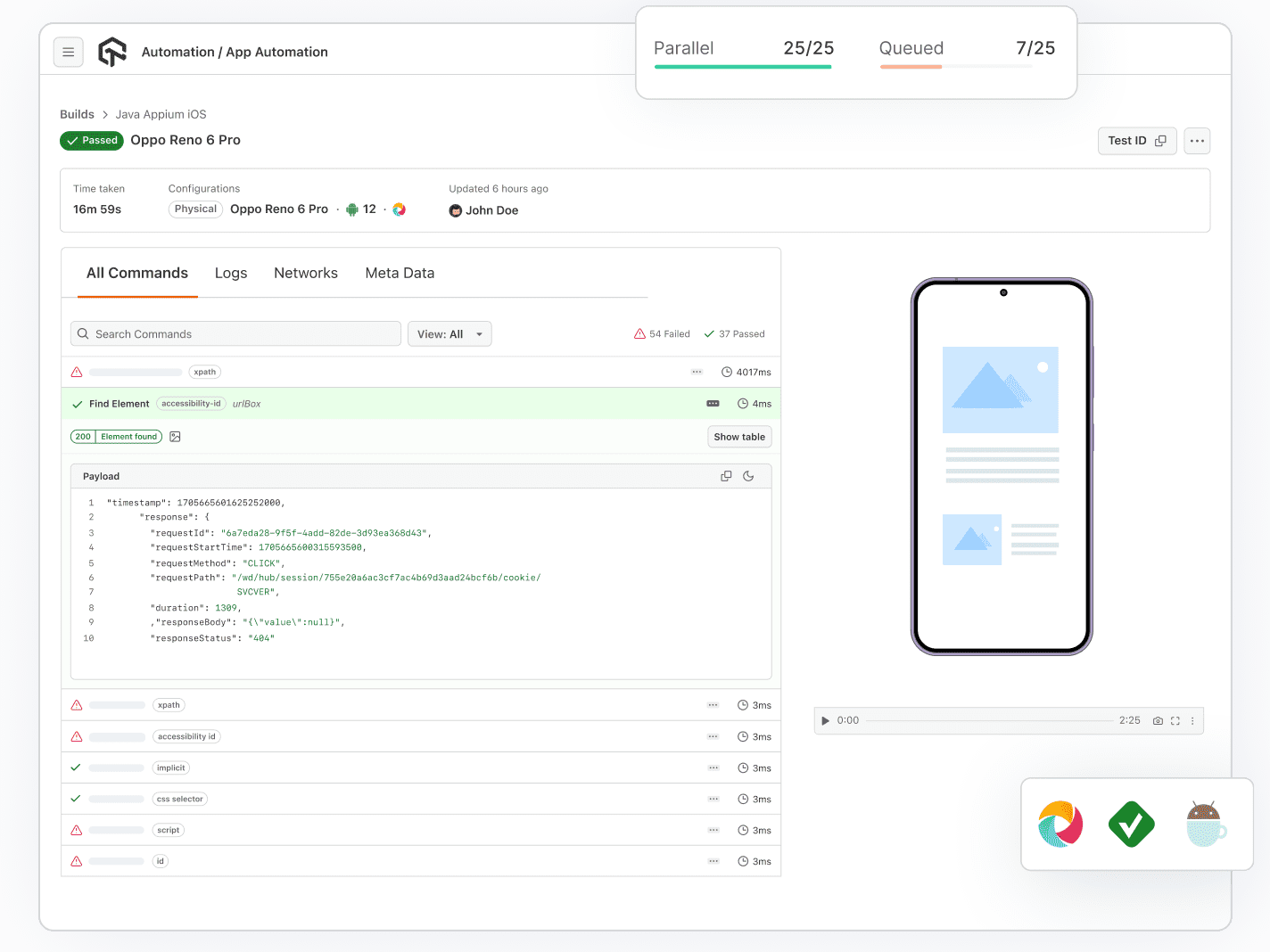Image resolution: width=1270 pixels, height=952 pixels.
Task: Open the Builds breadcrumb link
Action: click(77, 114)
